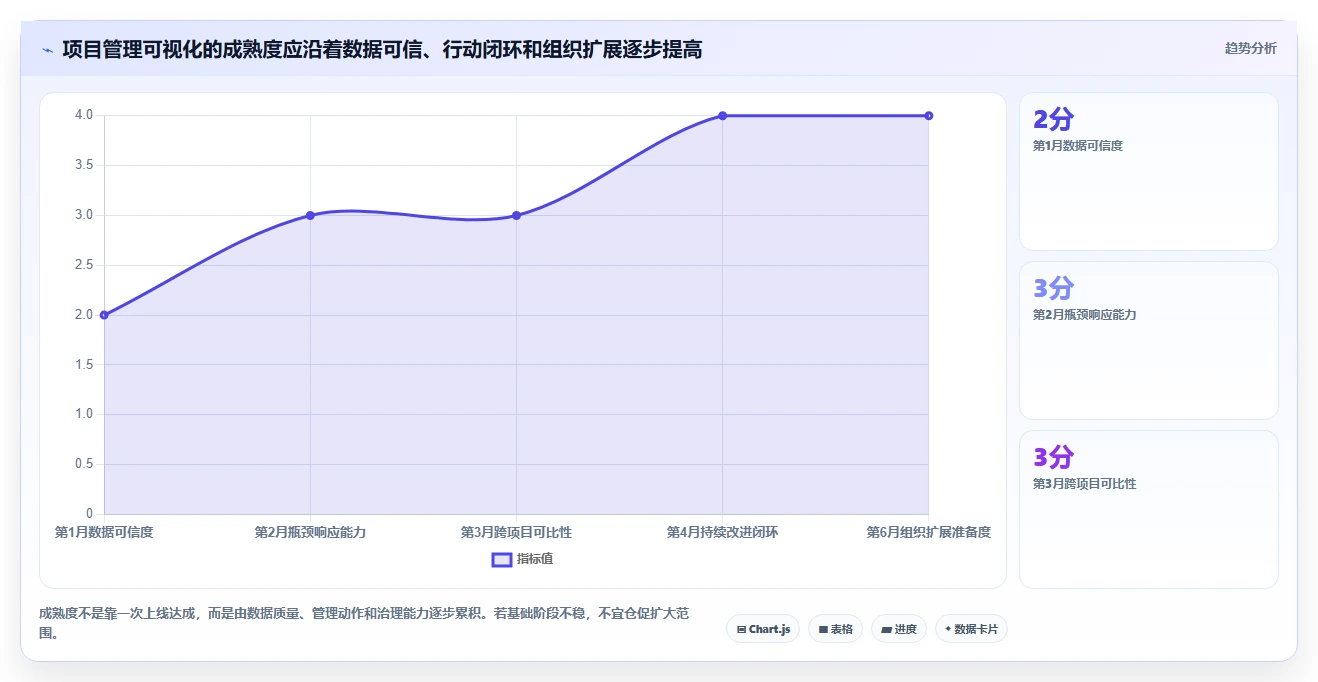Click y-axis tick 4.0
The height and width of the screenshot is (682, 1318).
(x=84, y=115)
